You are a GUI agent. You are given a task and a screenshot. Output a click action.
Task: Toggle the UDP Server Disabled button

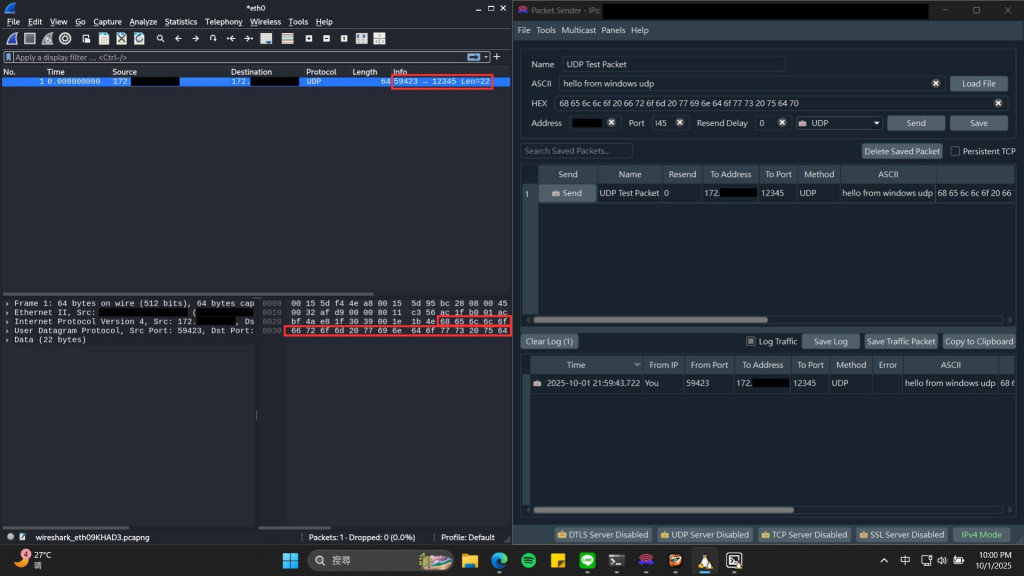click(x=704, y=534)
